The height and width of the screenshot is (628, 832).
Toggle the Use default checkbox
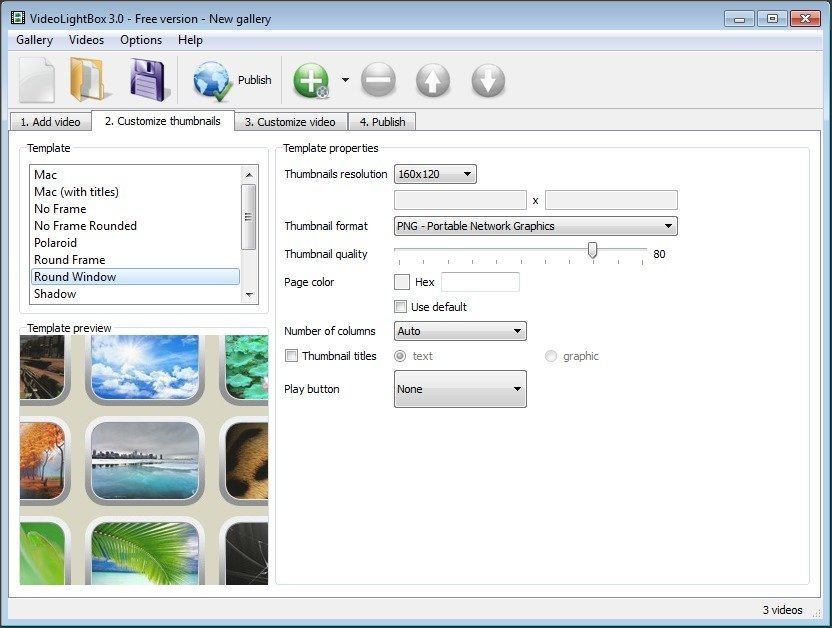[x=401, y=307]
